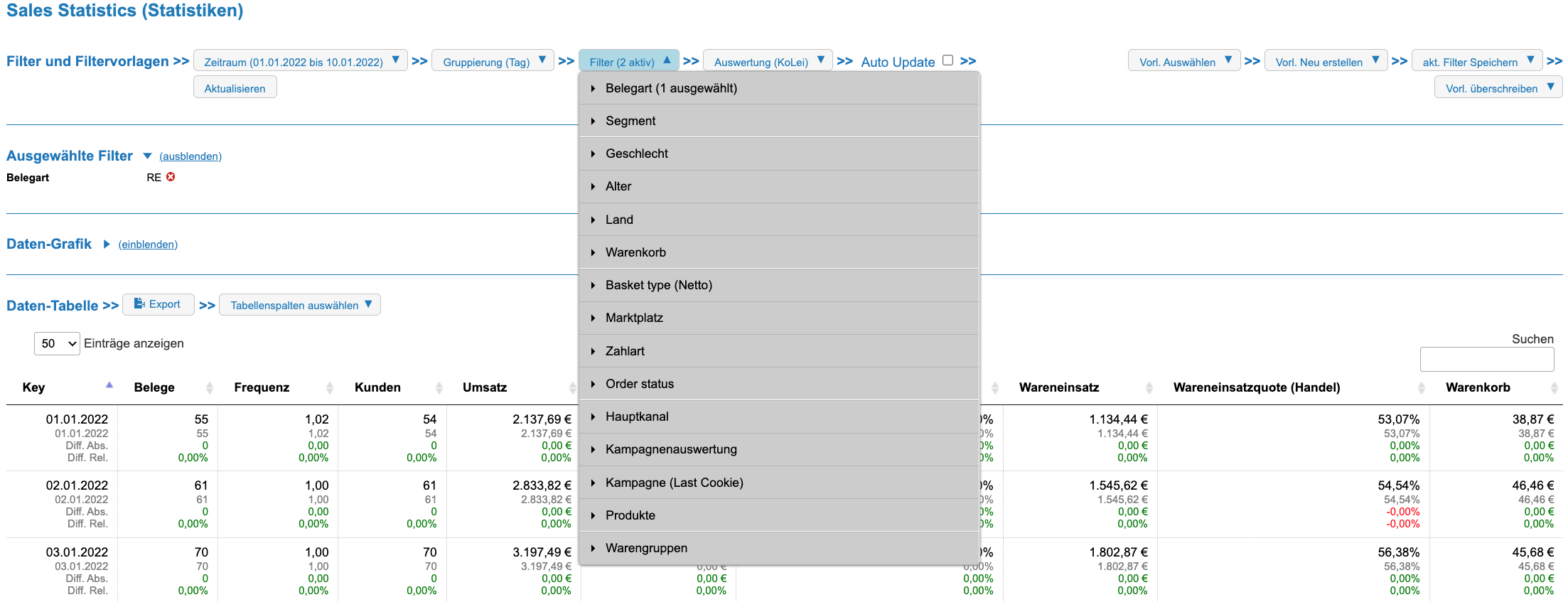The height and width of the screenshot is (602, 1568).
Task: Focus the Suchen search field
Action: [1487, 359]
